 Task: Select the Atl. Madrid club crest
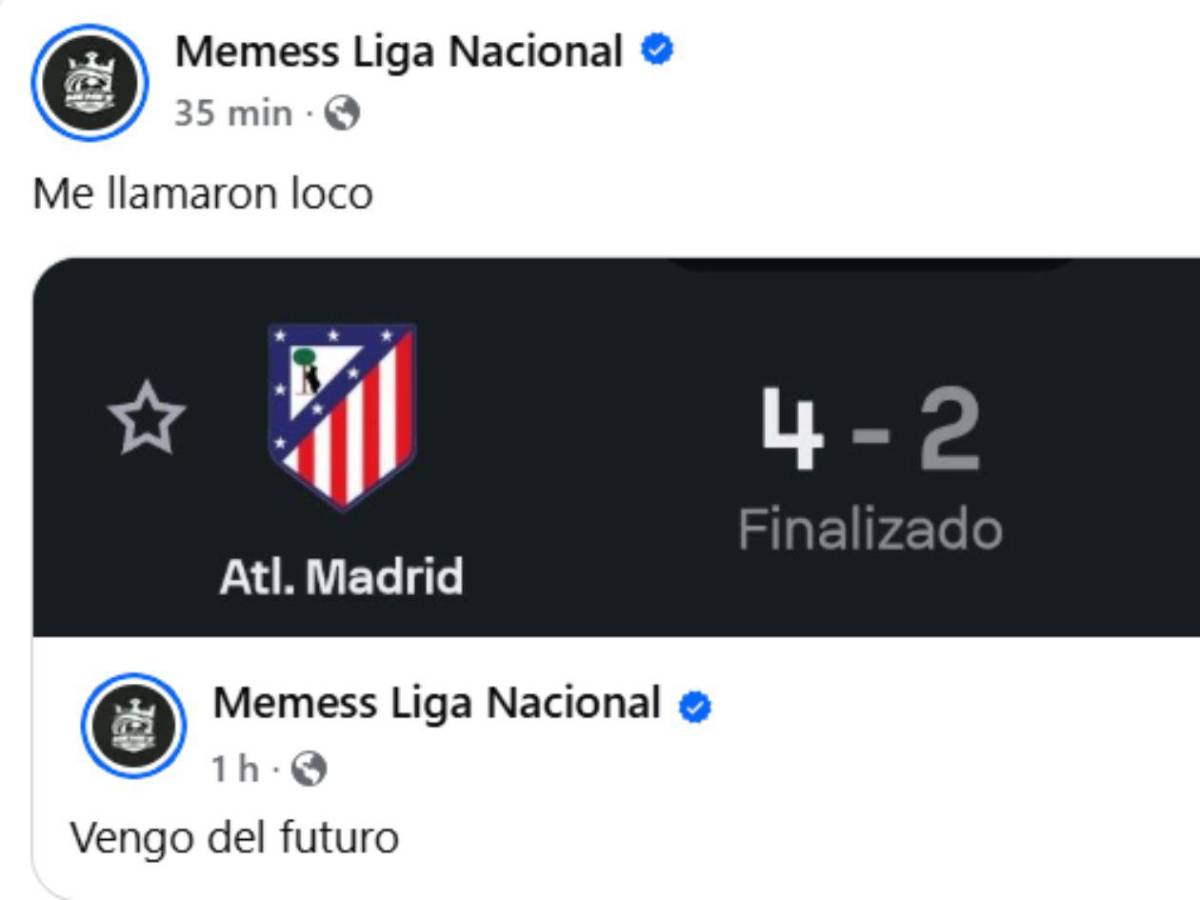341,415
